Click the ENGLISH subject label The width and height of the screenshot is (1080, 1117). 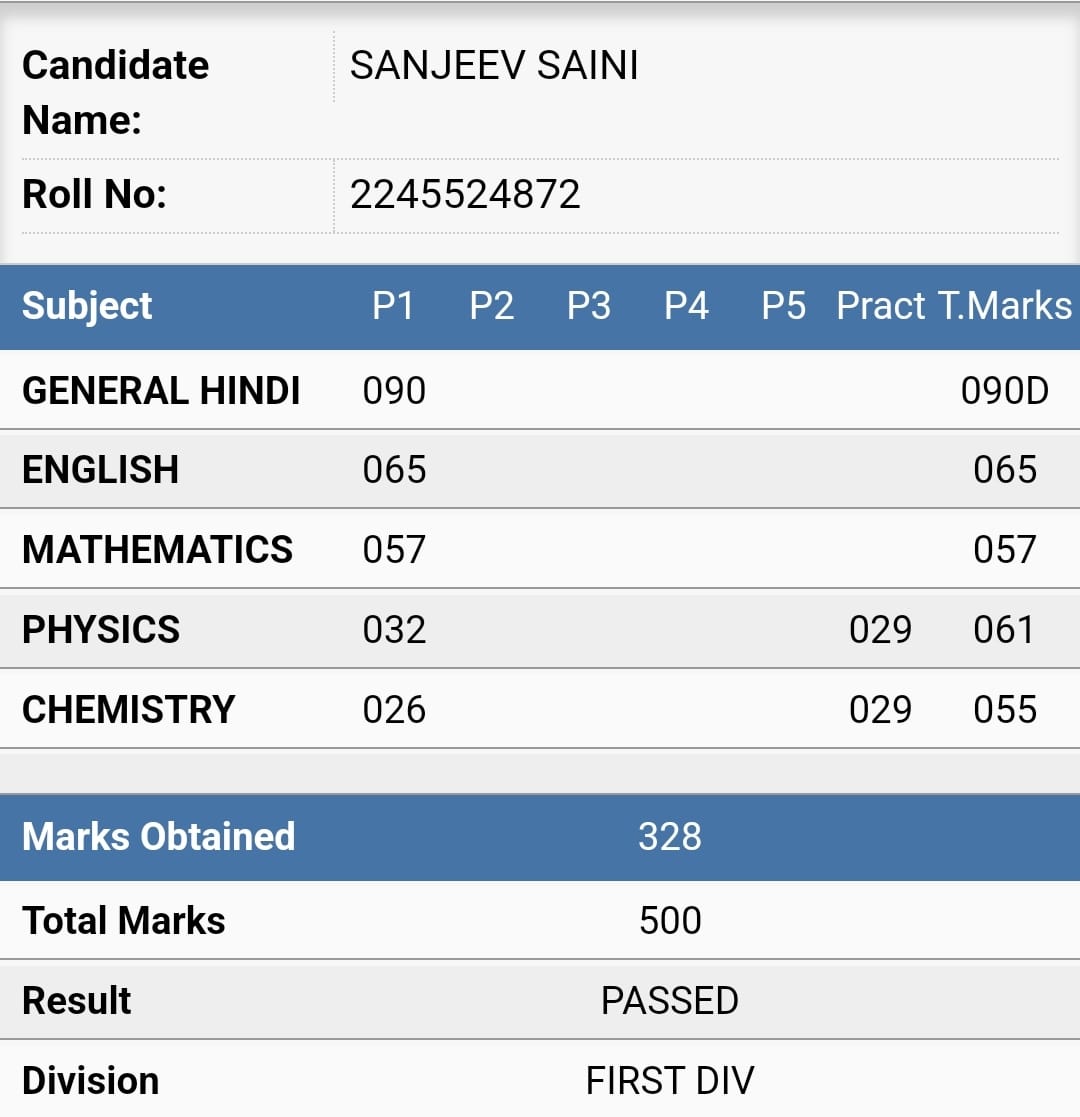(100, 469)
